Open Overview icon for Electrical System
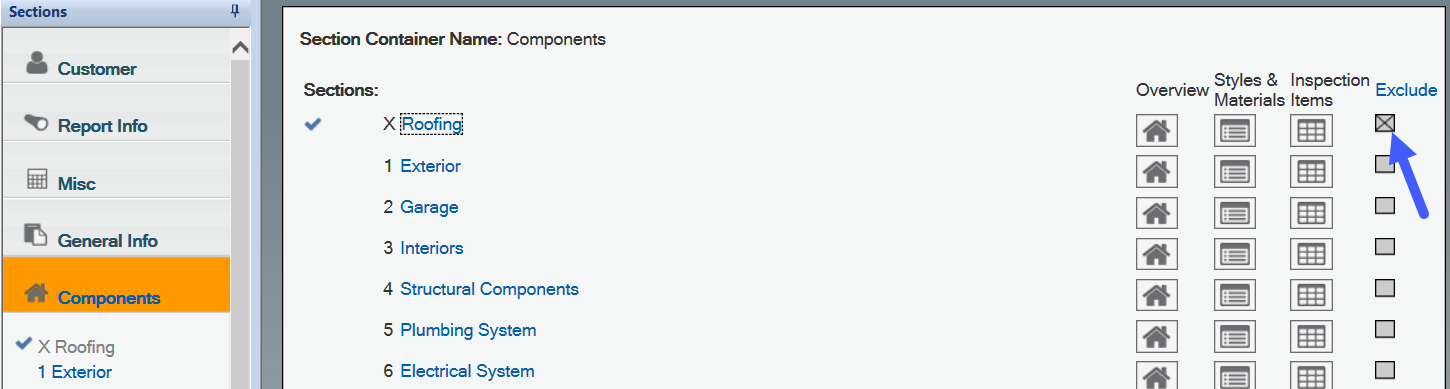The width and height of the screenshot is (1450, 389). click(x=1156, y=375)
